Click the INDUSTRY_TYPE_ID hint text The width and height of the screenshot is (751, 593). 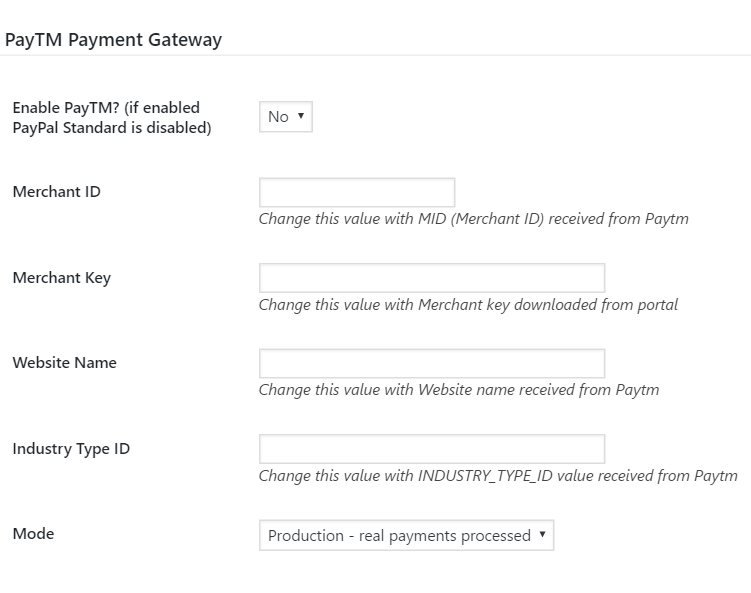498,476
